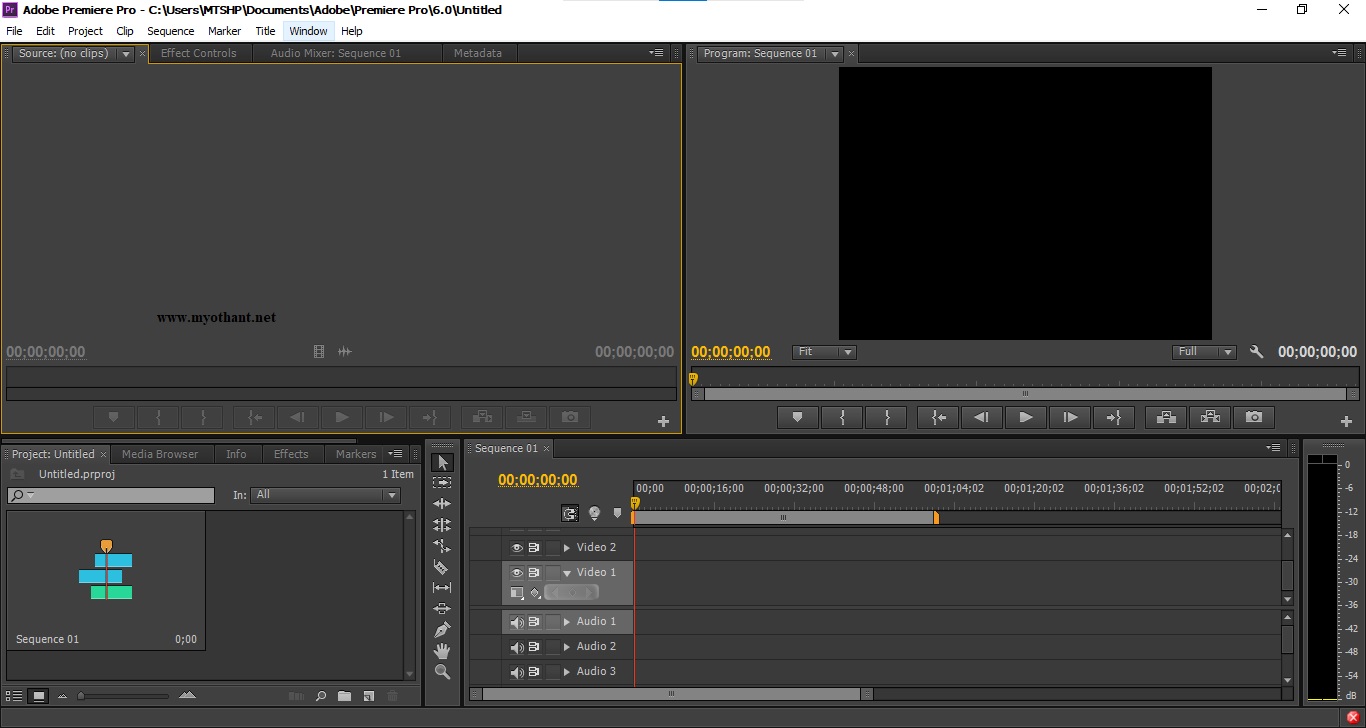Viewport: 1366px width, 728px height.
Task: Select the Hand tool
Action: [x=442, y=651]
